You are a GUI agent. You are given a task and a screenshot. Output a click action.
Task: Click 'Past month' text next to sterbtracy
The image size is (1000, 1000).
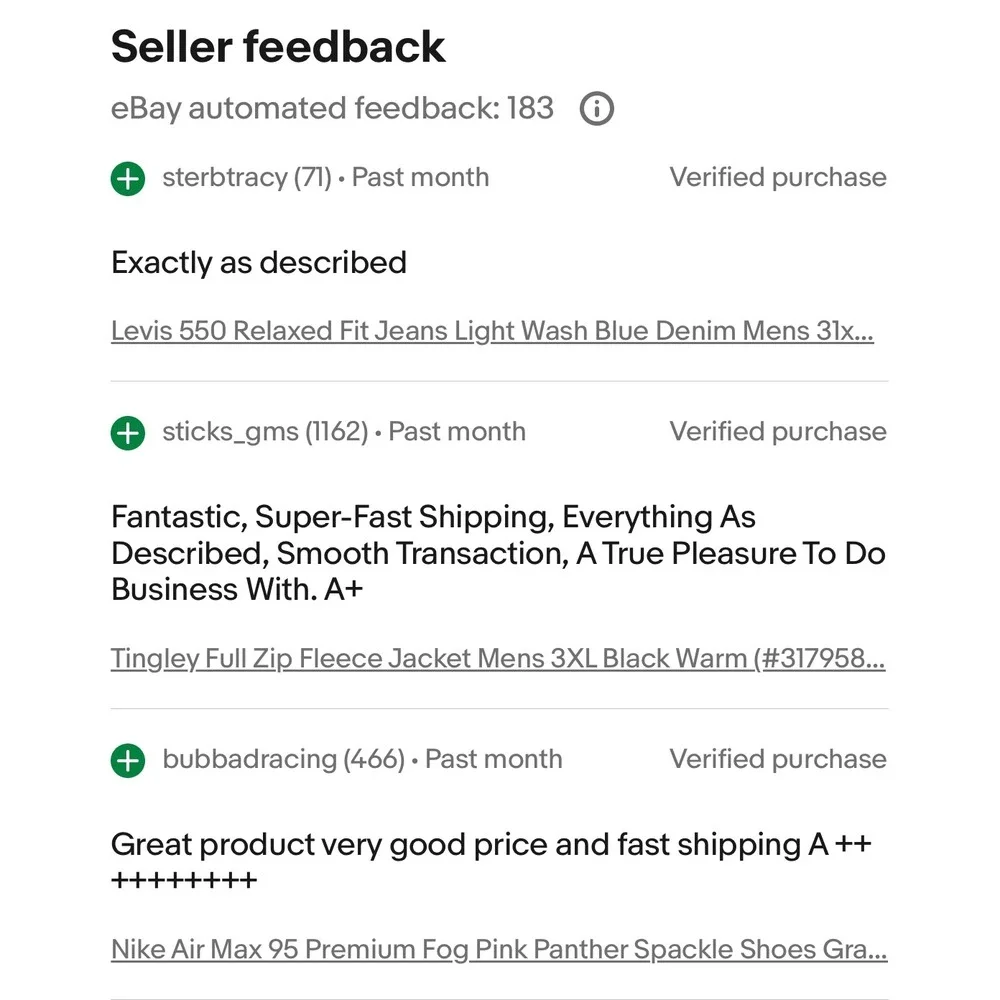[421, 177]
